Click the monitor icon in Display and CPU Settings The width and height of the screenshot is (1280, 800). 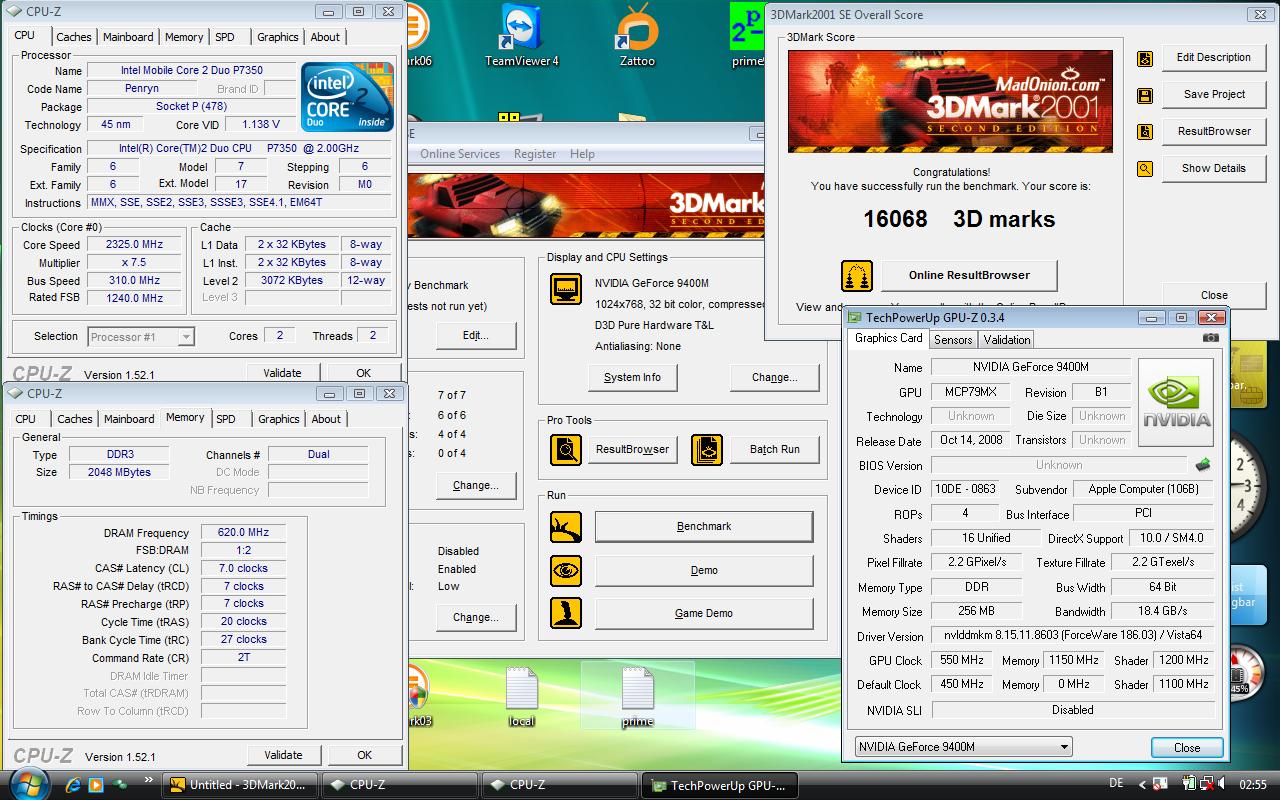[x=566, y=289]
